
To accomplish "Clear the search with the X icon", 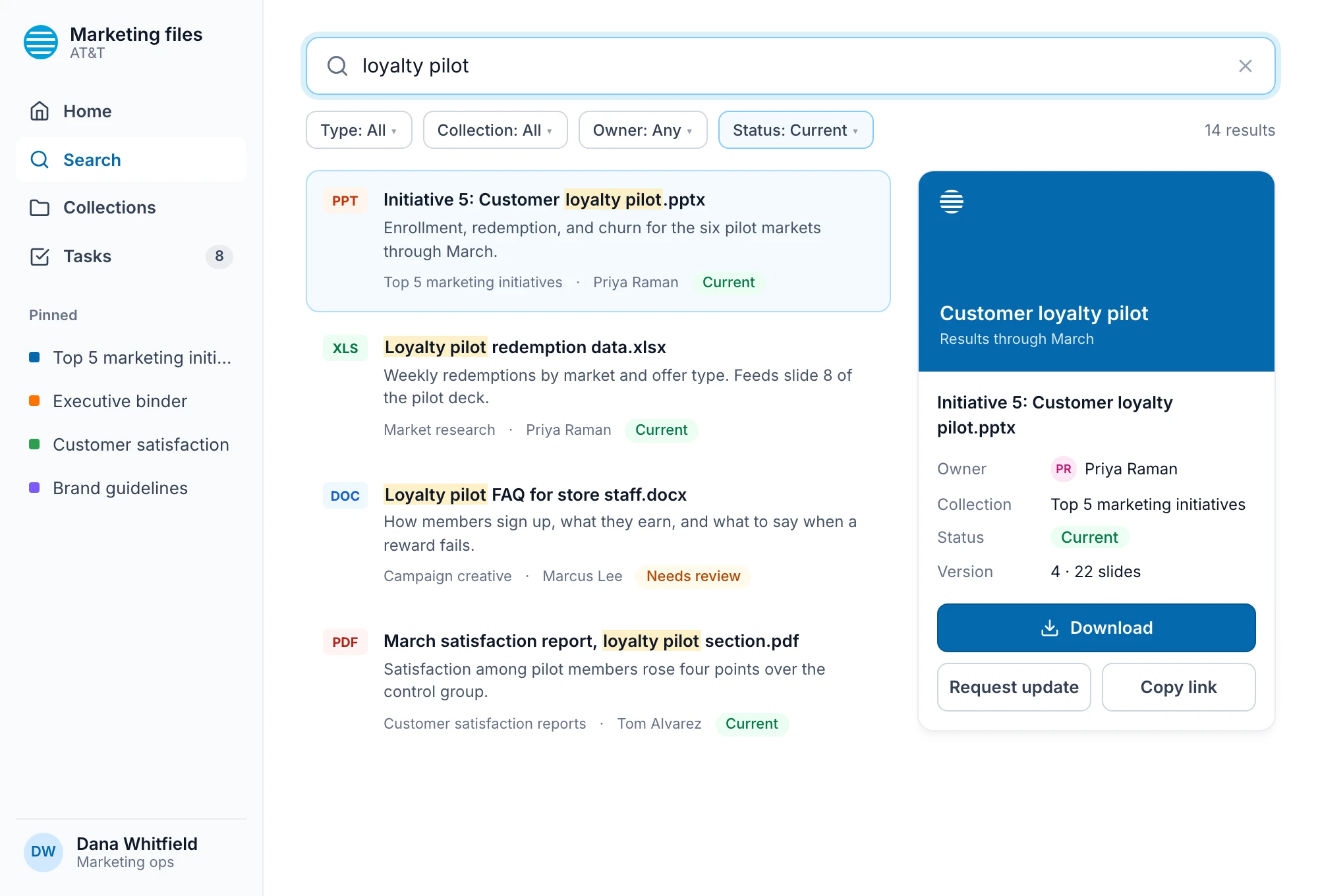I will coord(1245,66).
